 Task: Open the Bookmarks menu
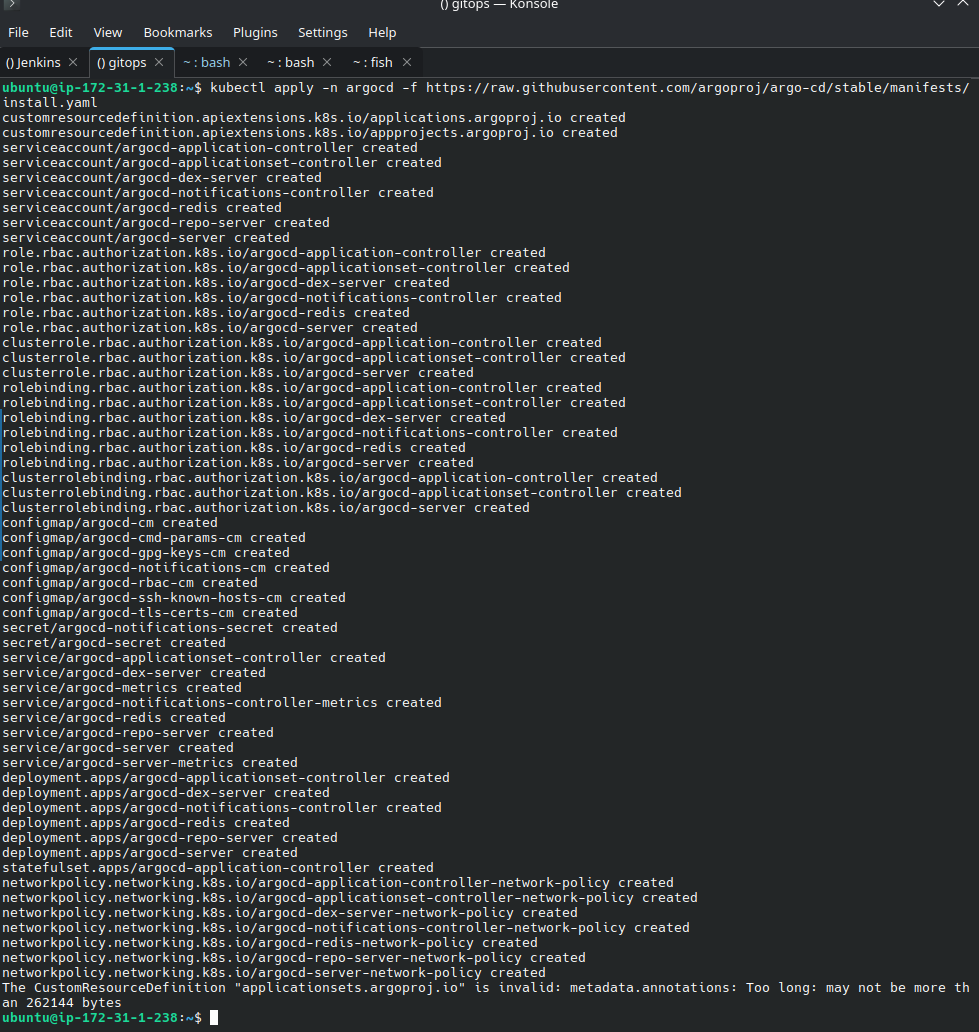click(x=178, y=32)
